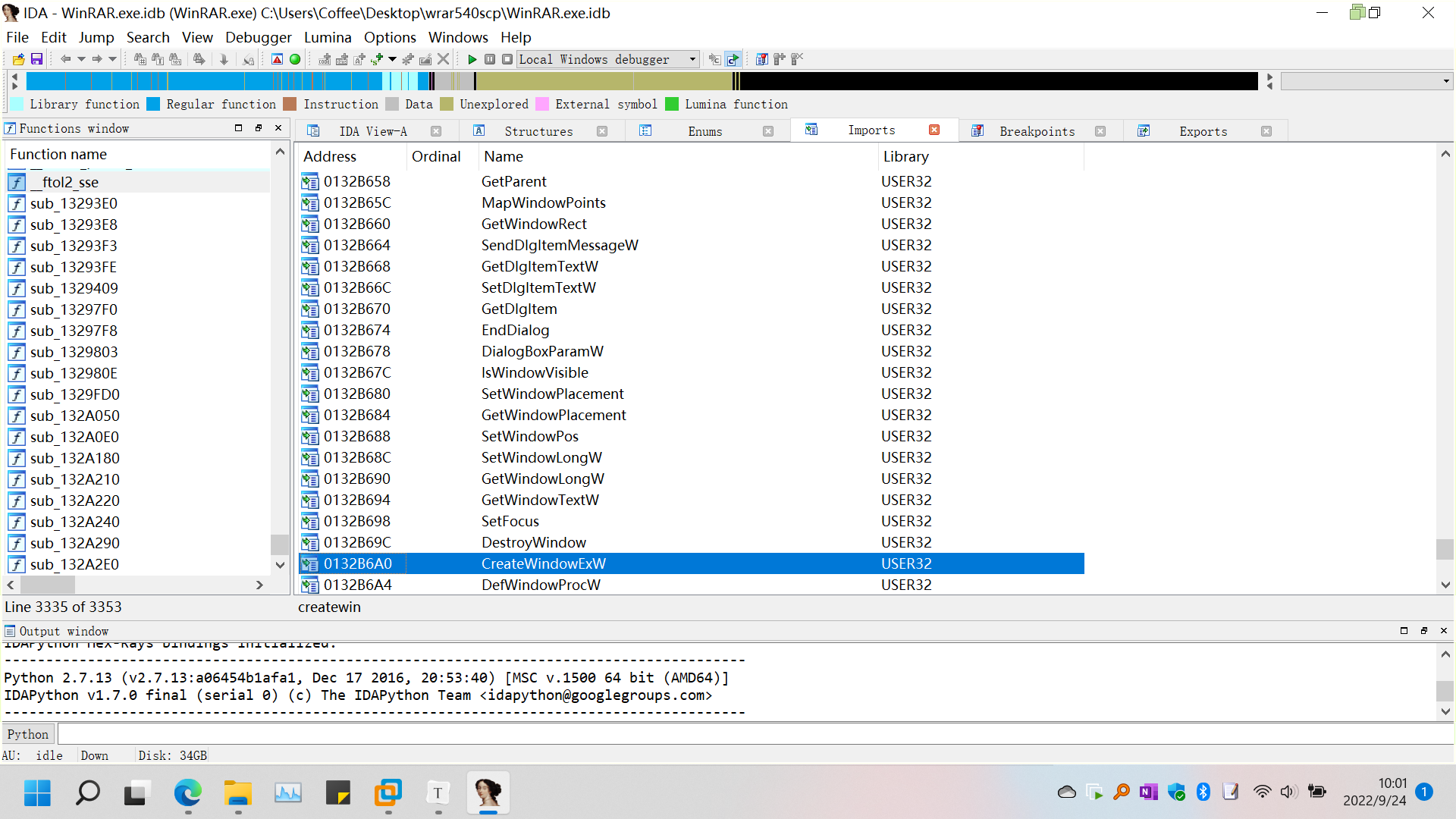Image resolution: width=1456 pixels, height=819 pixels.
Task: Click the search next arrow-down icon
Action: coord(224,59)
